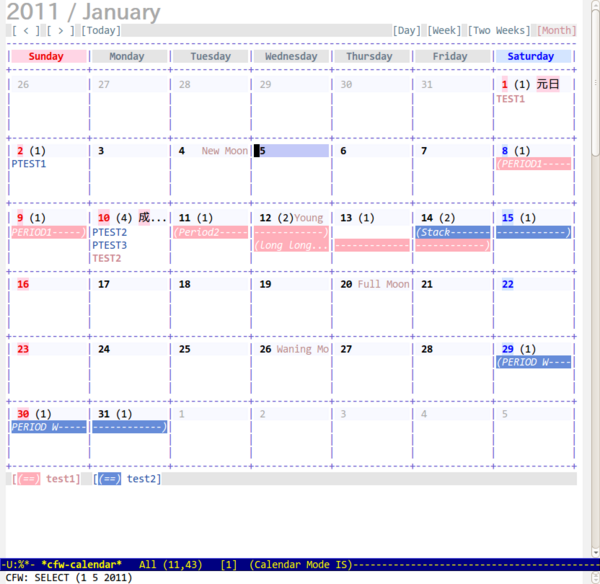Screen dimensions: 600x584
Task: Select date 6 in the calendar
Action: tap(343, 151)
